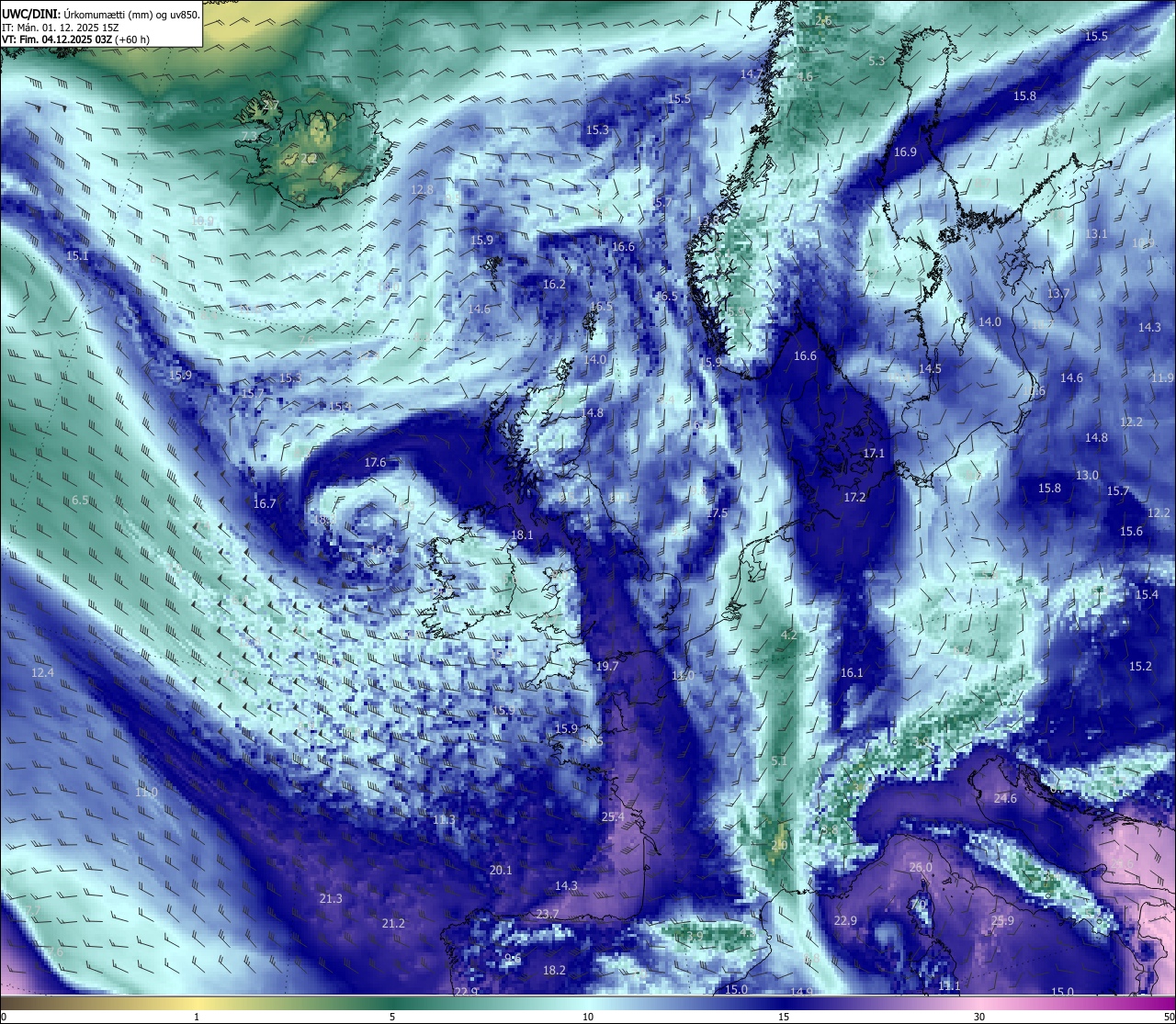1176x1024 pixels.
Task: Click the 13.7 value label
Action: (x=1058, y=293)
